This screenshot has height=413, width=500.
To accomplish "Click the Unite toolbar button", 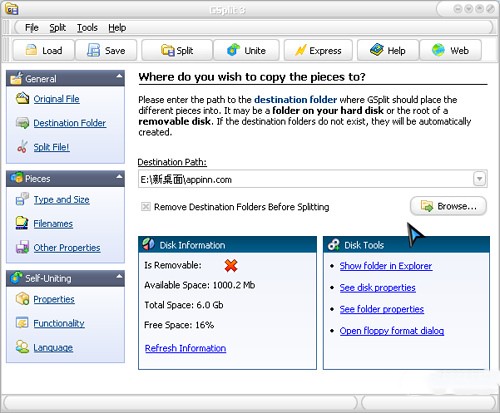I will pyautogui.click(x=246, y=50).
